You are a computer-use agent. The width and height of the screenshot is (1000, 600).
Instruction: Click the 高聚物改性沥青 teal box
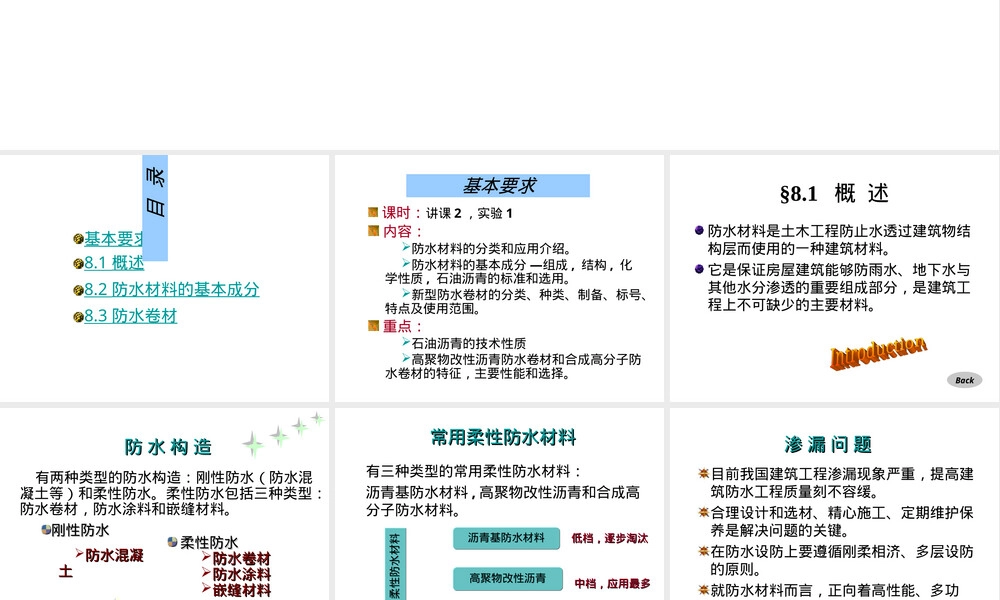(x=508, y=578)
